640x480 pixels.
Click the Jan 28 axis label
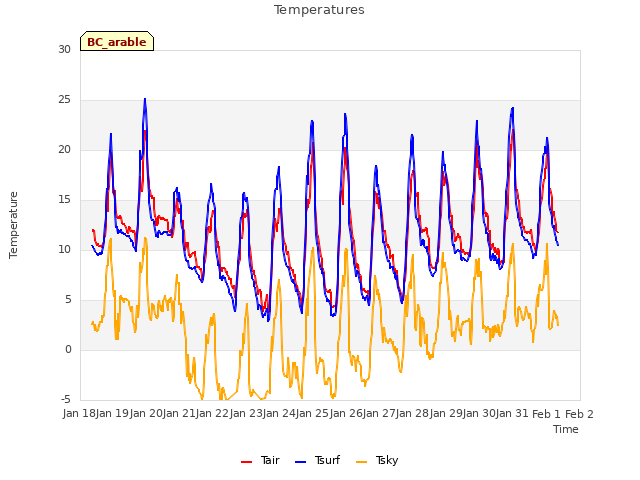pos(412,414)
